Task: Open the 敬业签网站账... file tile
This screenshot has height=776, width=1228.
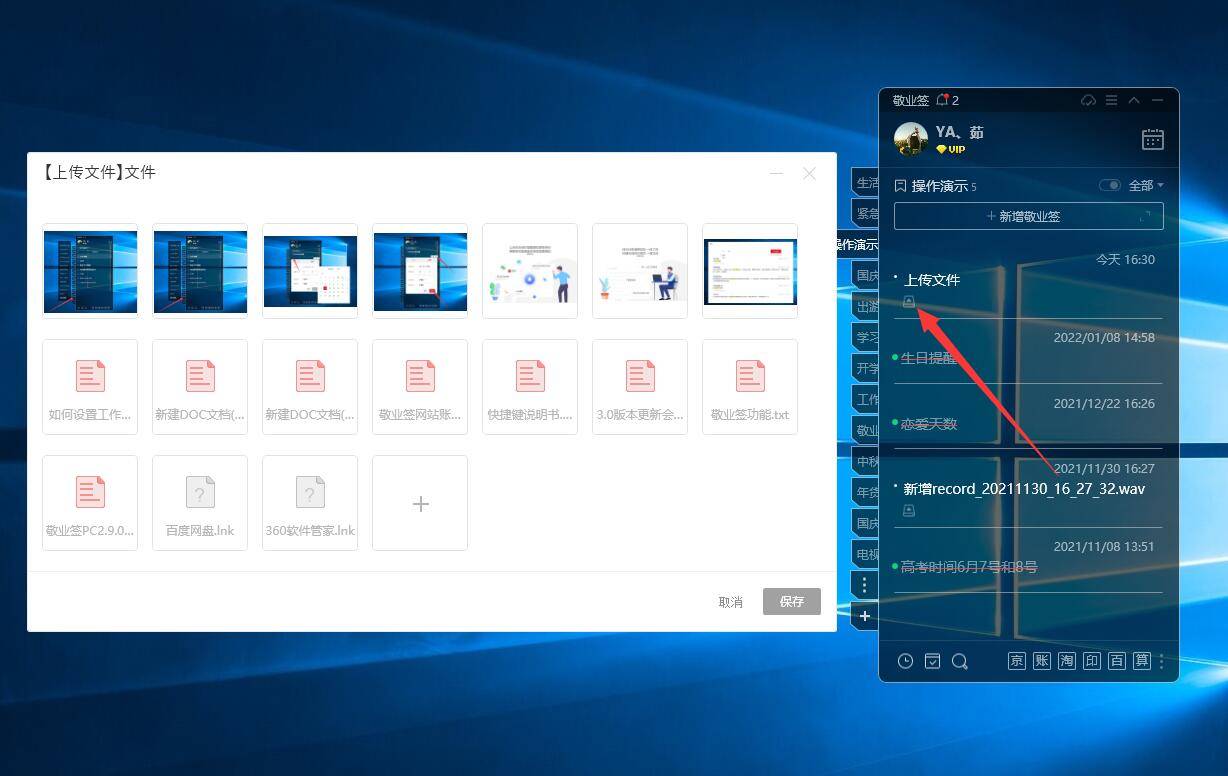Action: [420, 387]
